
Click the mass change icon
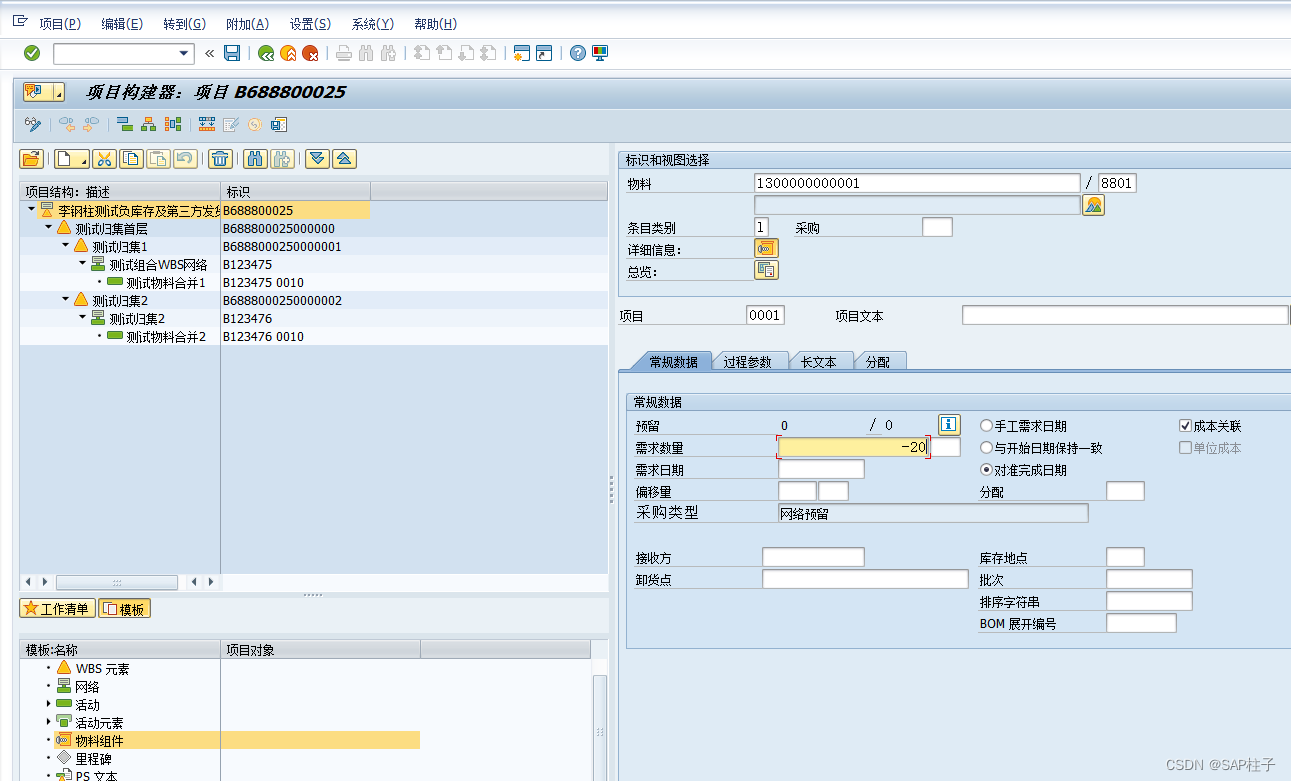coord(207,124)
